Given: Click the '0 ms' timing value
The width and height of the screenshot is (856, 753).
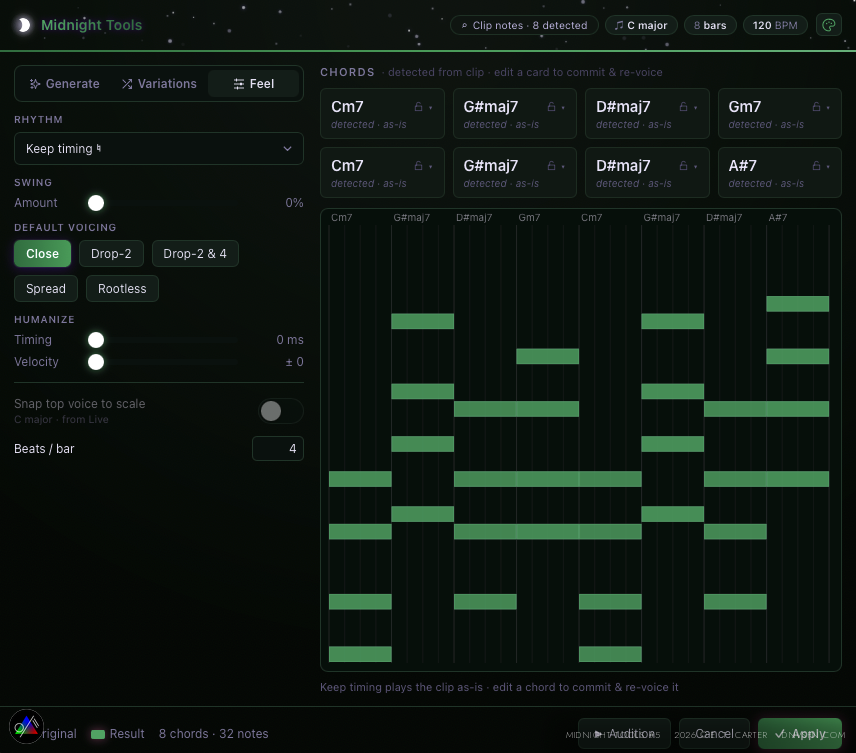Looking at the screenshot, I should pos(290,340).
